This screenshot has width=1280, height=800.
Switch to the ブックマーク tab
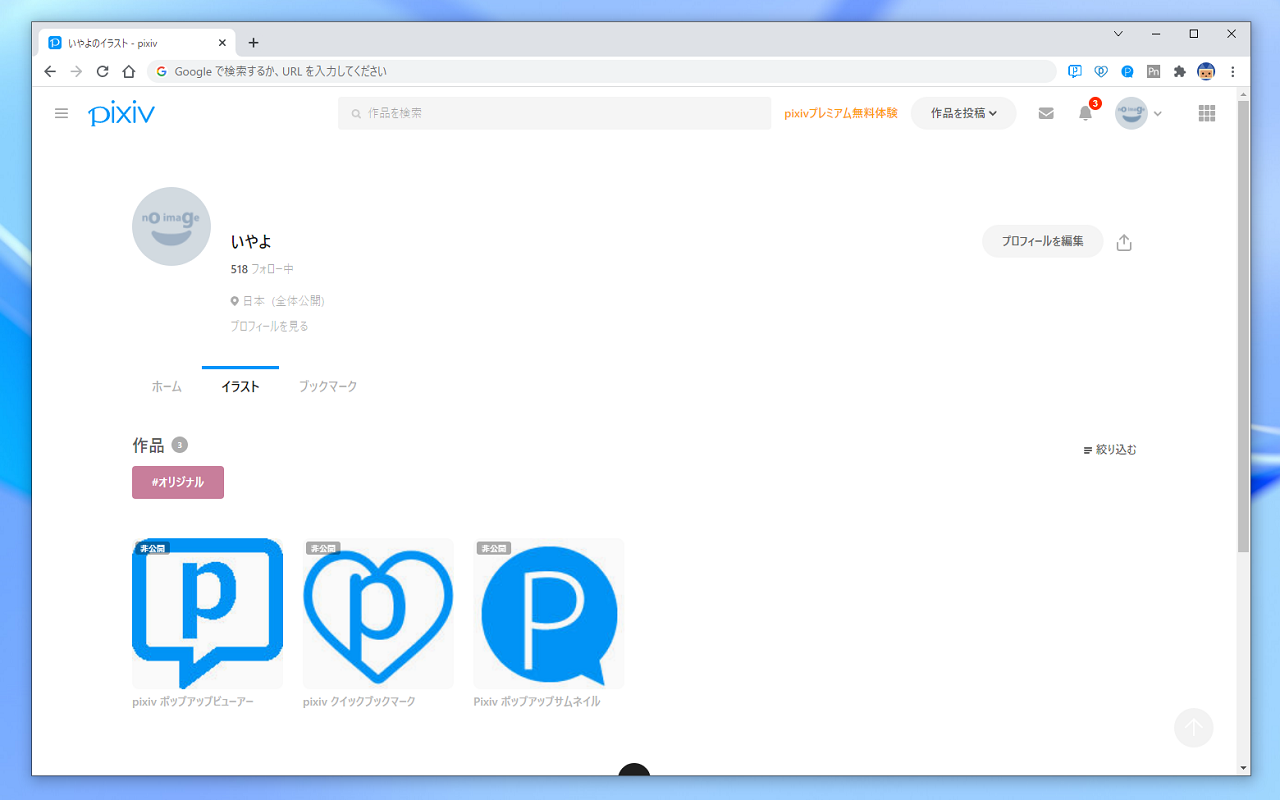coord(328,386)
